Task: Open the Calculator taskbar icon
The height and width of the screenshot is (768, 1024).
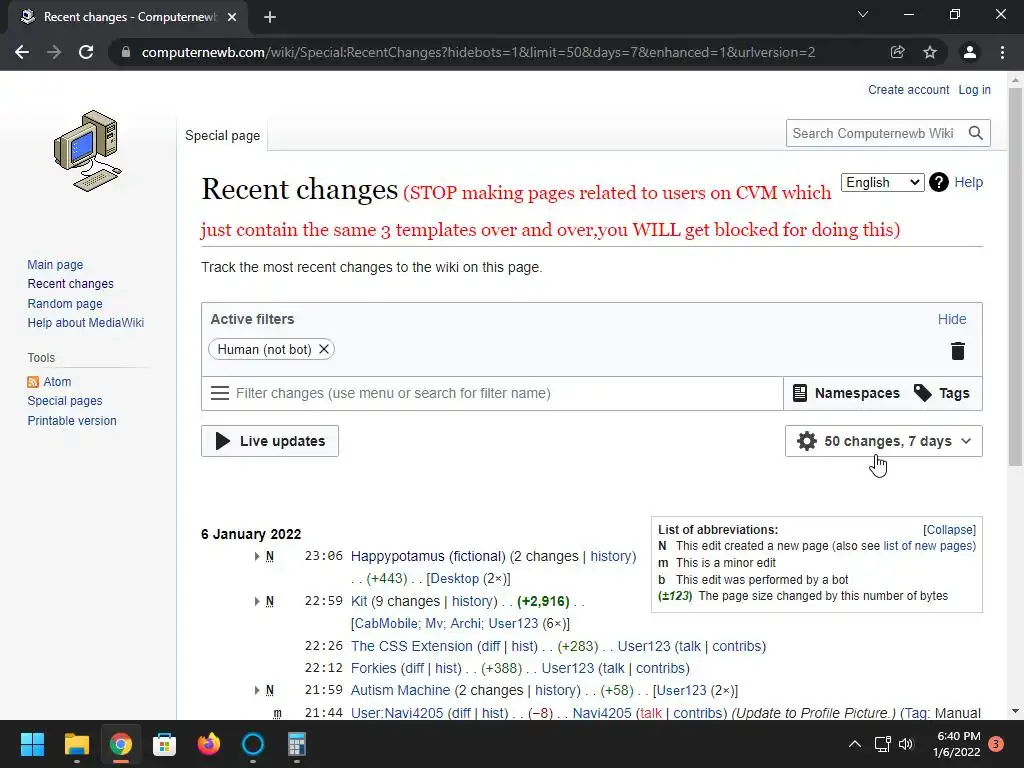Action: 297,744
